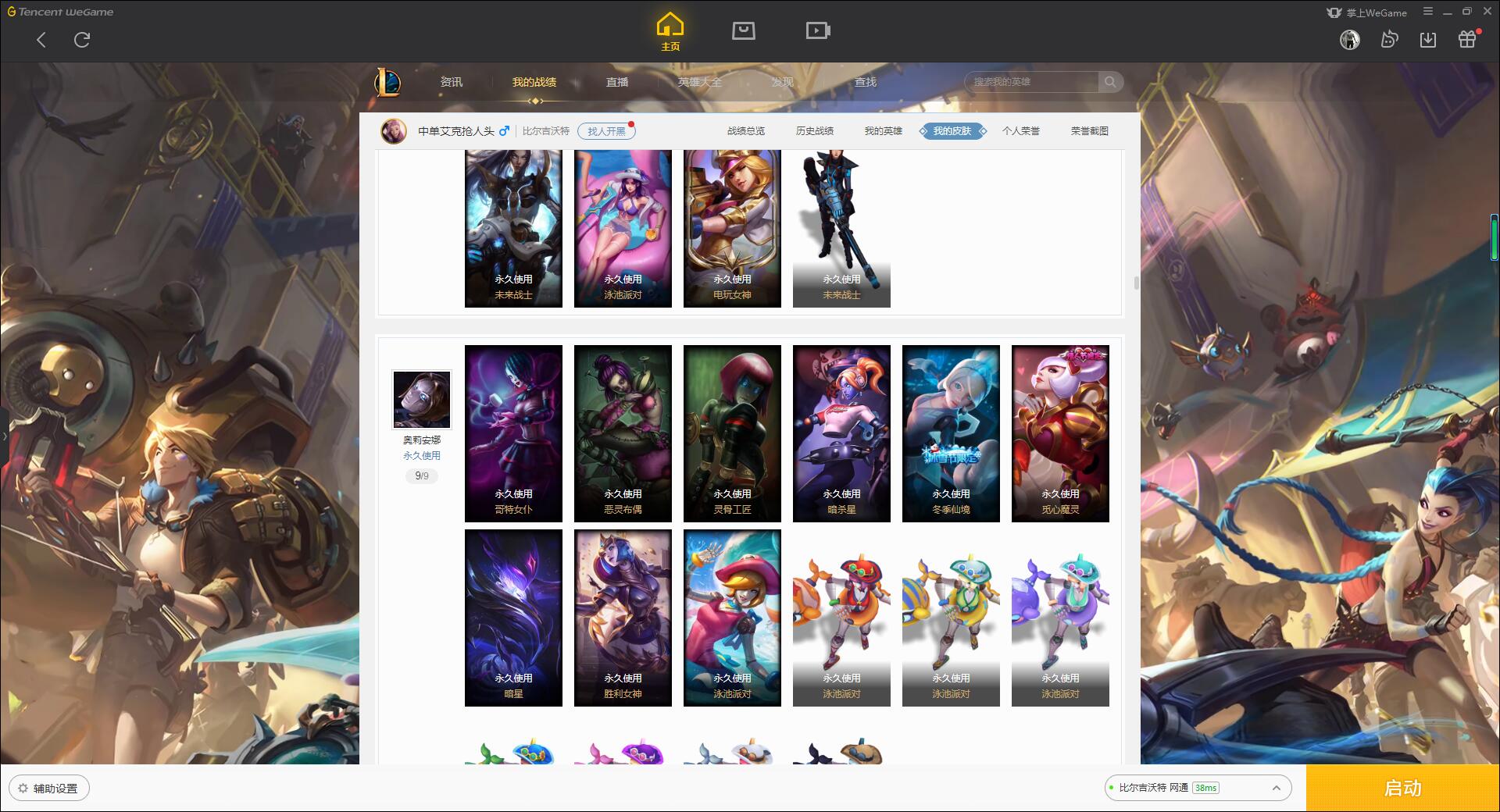
Task: Switch to 荣誉截图 sub-tab
Action: (1090, 131)
